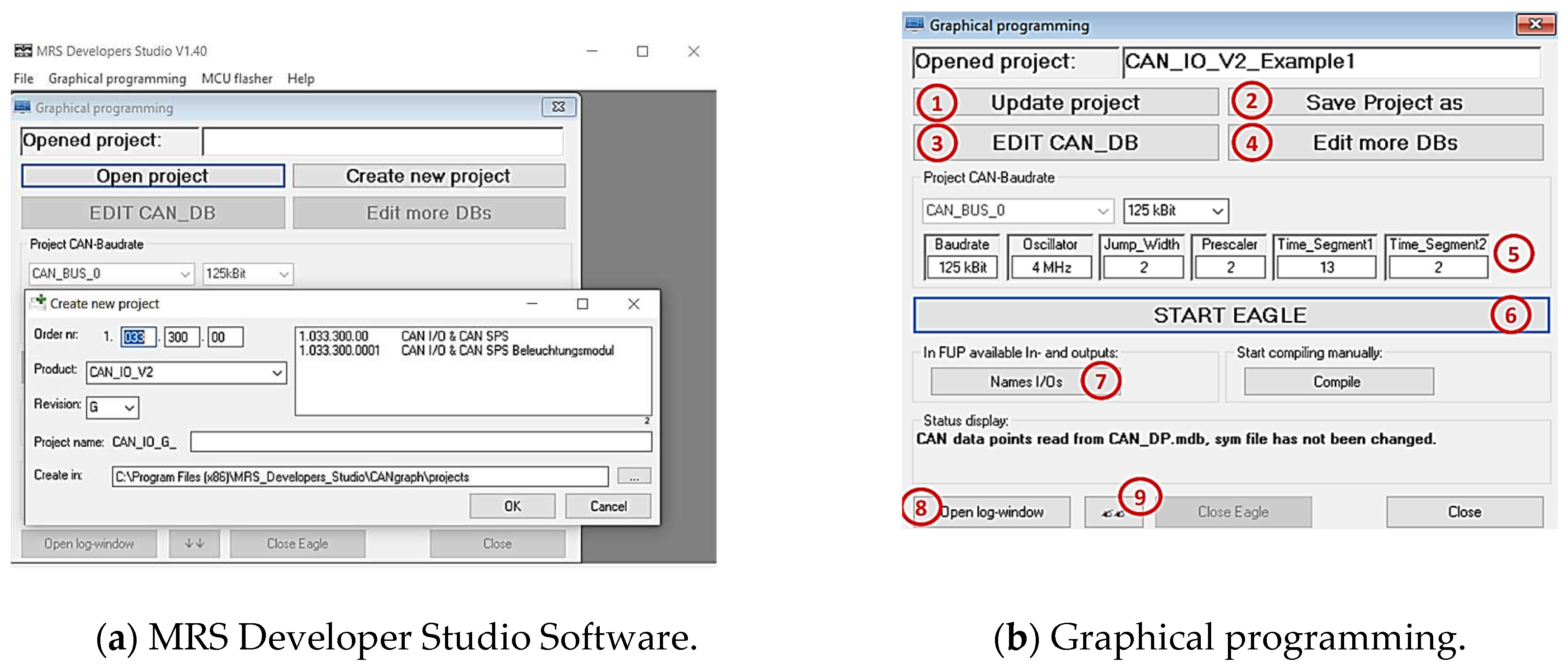Screen dimensions: 1568x668
Task: Select 1.033.300.0001 Beleuchtungsmodul list entry
Action: [455, 351]
